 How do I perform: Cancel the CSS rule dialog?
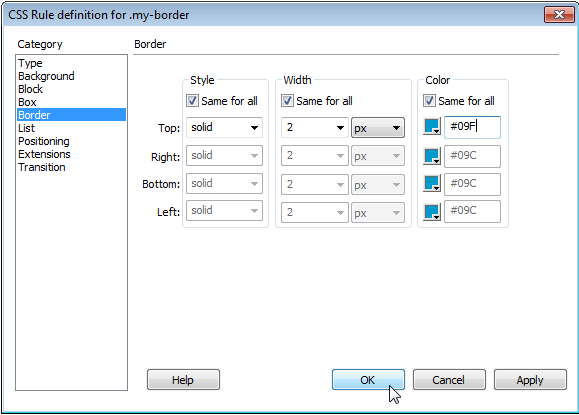(x=449, y=380)
